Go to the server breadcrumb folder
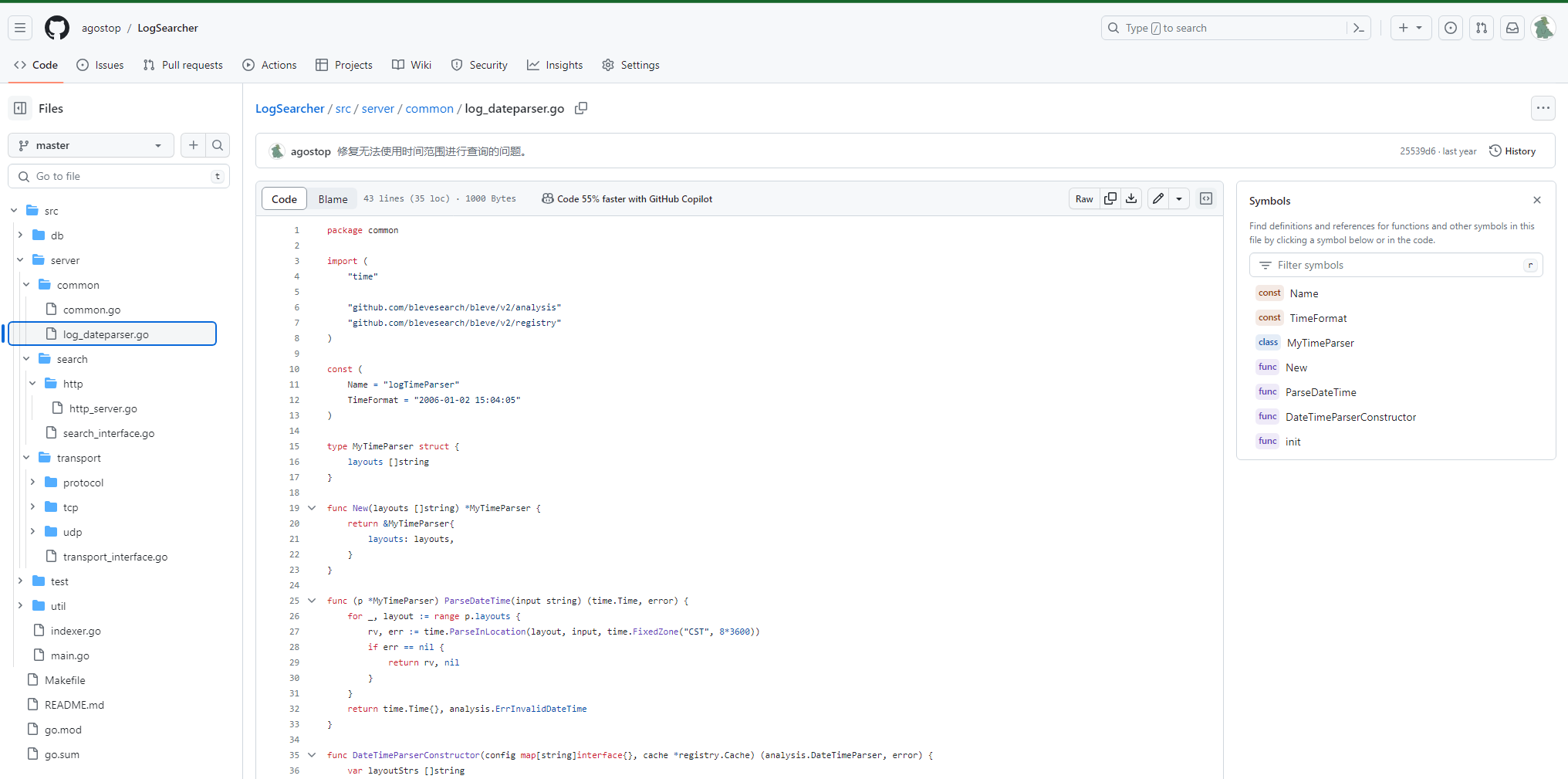1568x779 pixels. (x=378, y=108)
